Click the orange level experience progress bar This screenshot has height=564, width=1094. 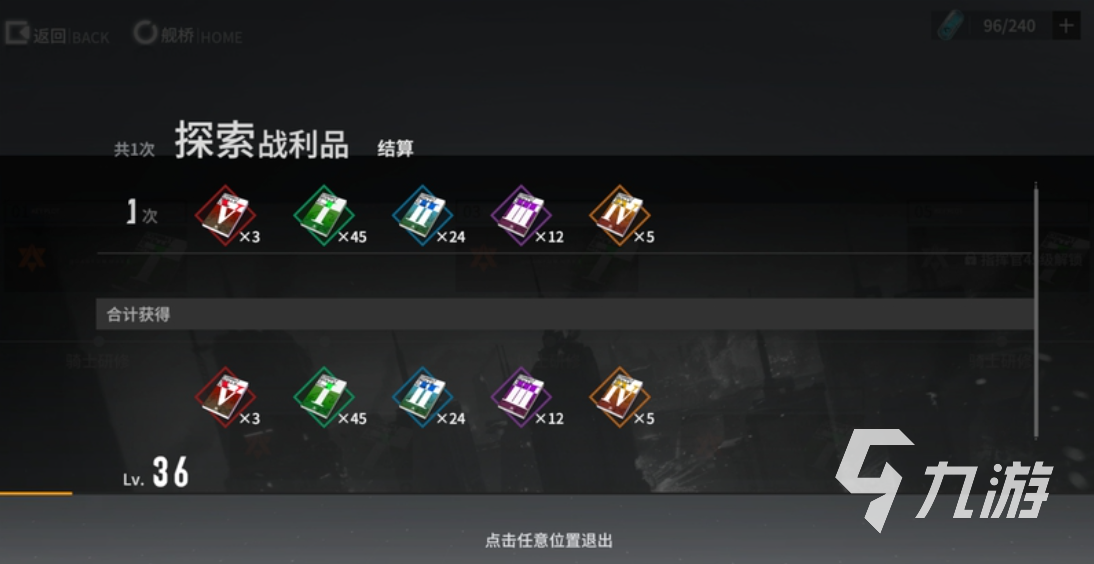(36, 494)
